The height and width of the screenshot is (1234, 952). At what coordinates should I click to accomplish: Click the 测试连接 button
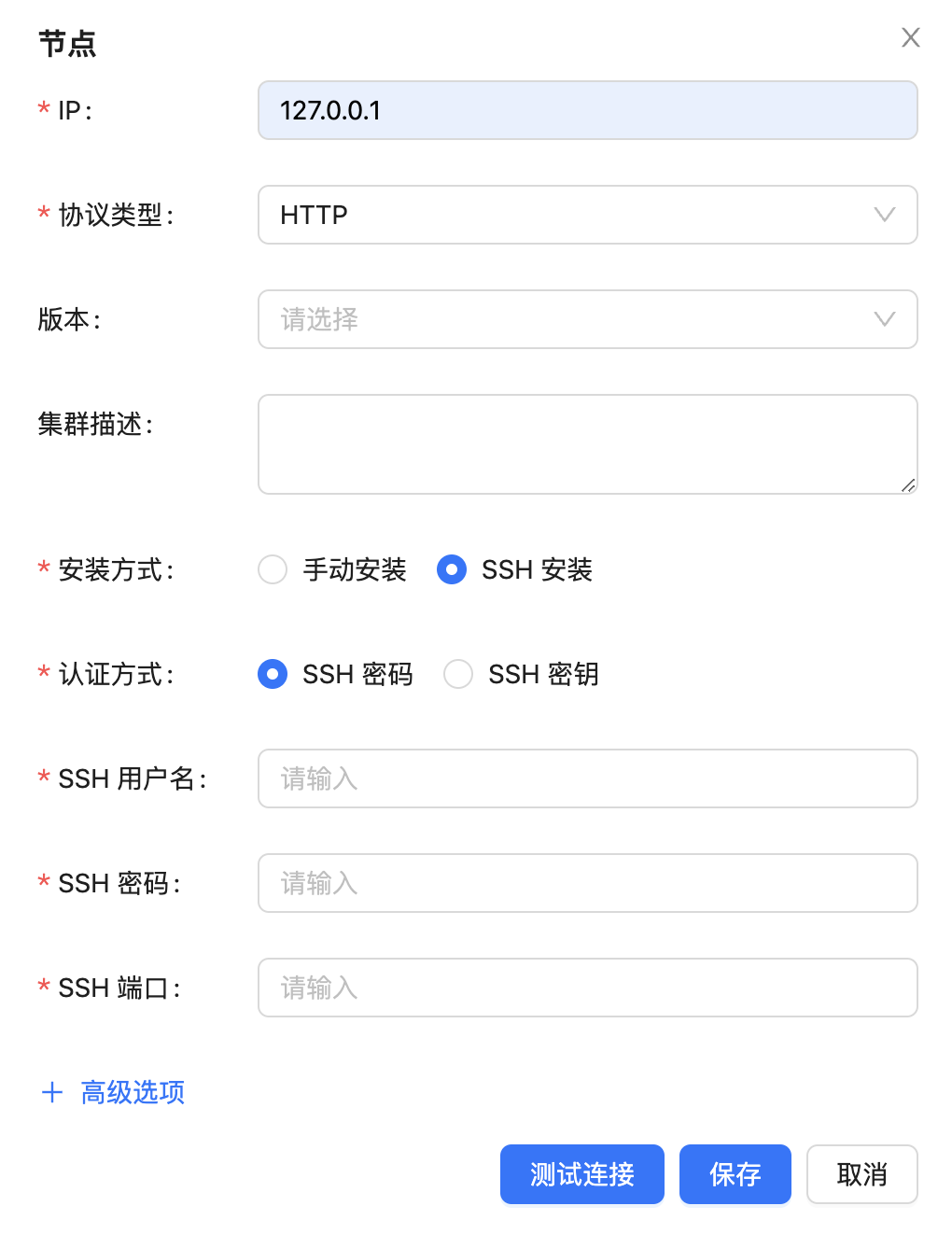(581, 1174)
